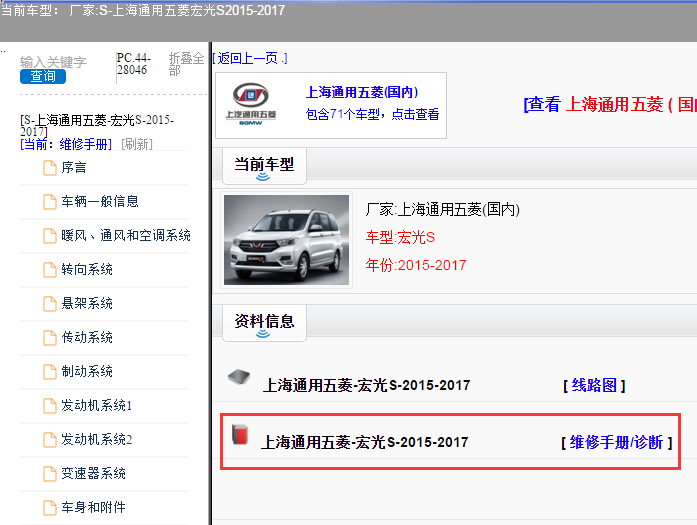Click the PC.44-28046 text

point(134,64)
